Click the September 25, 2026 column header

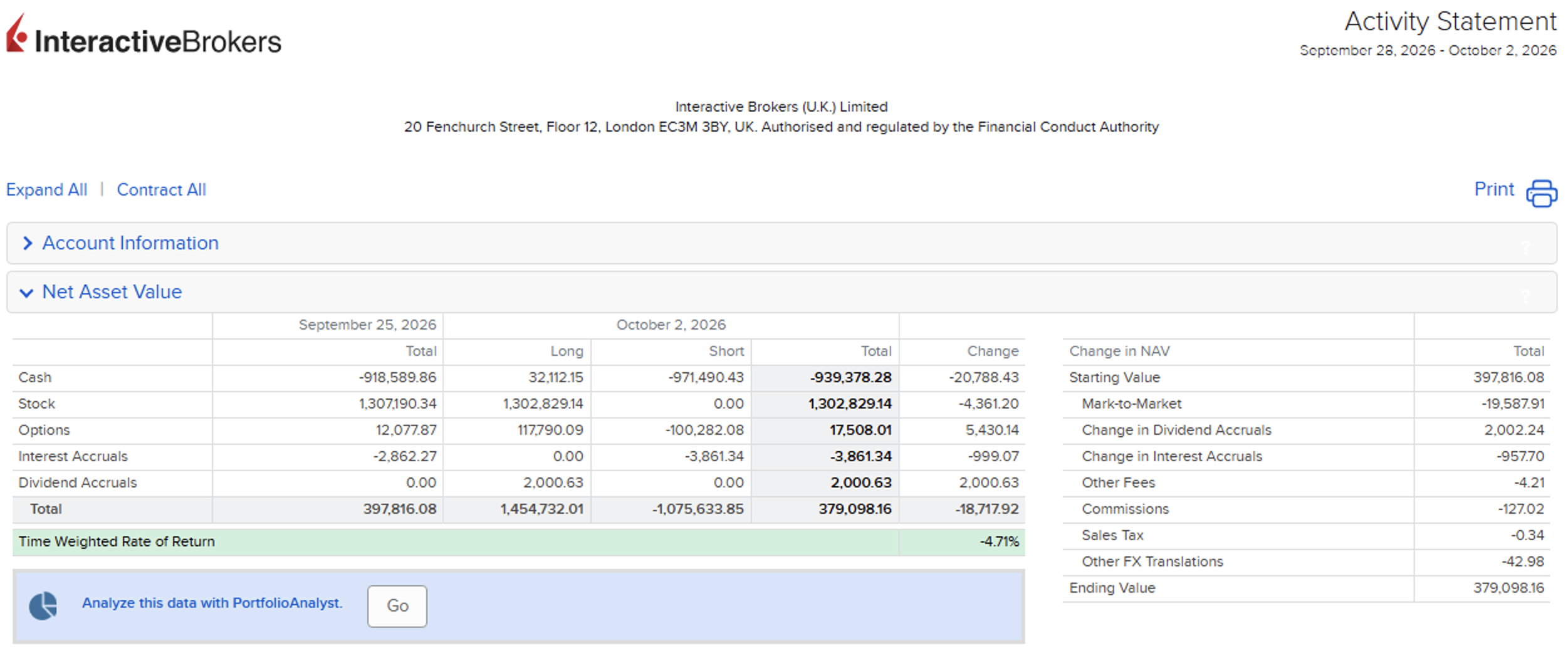tap(367, 325)
